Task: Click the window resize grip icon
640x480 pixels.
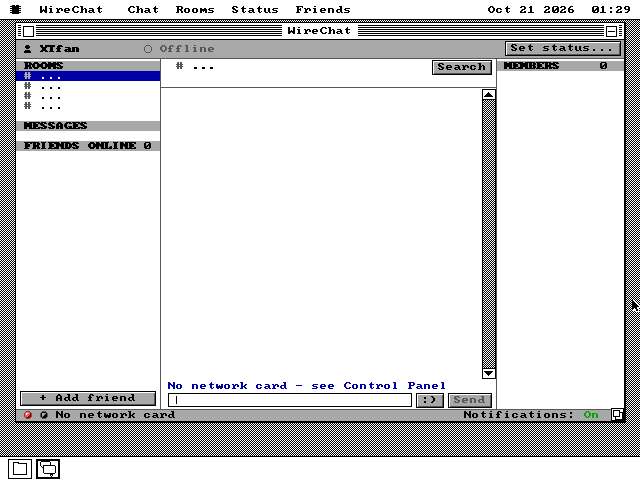Action: click(617, 415)
